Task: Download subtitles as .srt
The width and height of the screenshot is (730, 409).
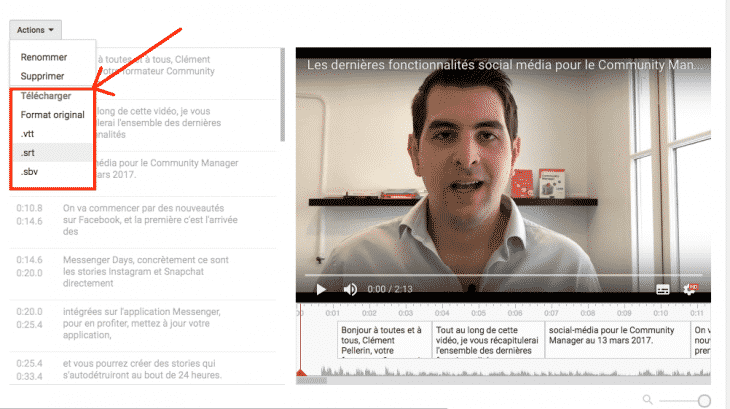Action: tap(29, 152)
